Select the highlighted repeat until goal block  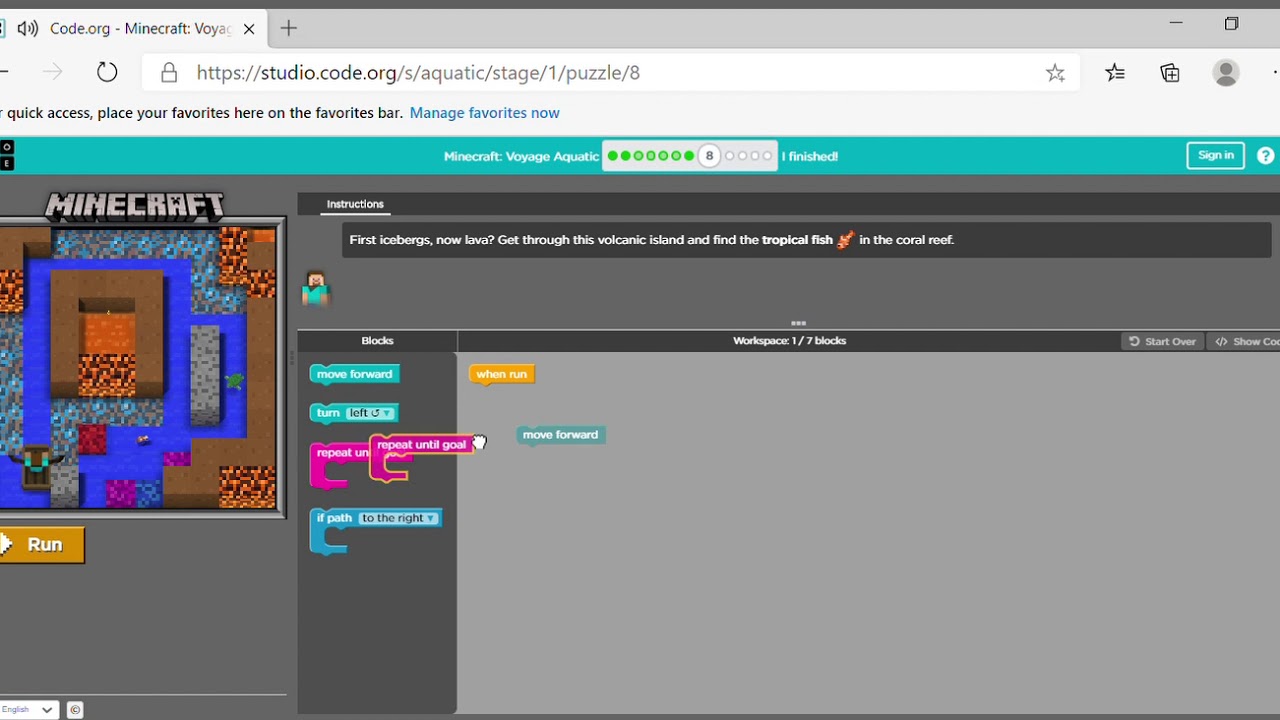click(x=421, y=445)
